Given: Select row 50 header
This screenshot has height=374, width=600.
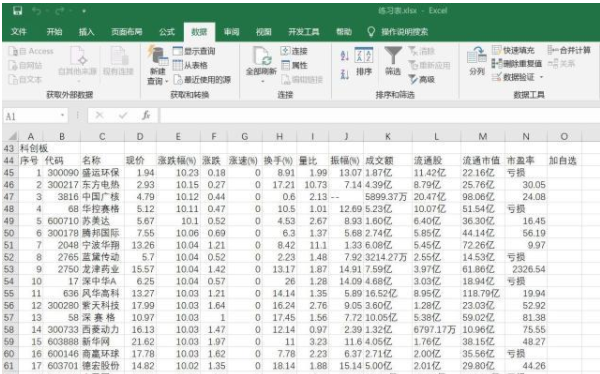Looking at the screenshot, I should [9, 233].
